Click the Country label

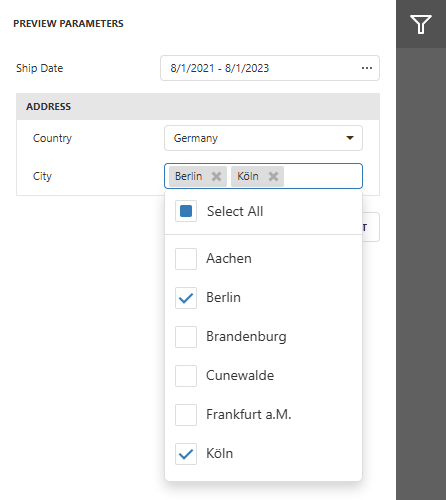pyautogui.click(x=52, y=138)
